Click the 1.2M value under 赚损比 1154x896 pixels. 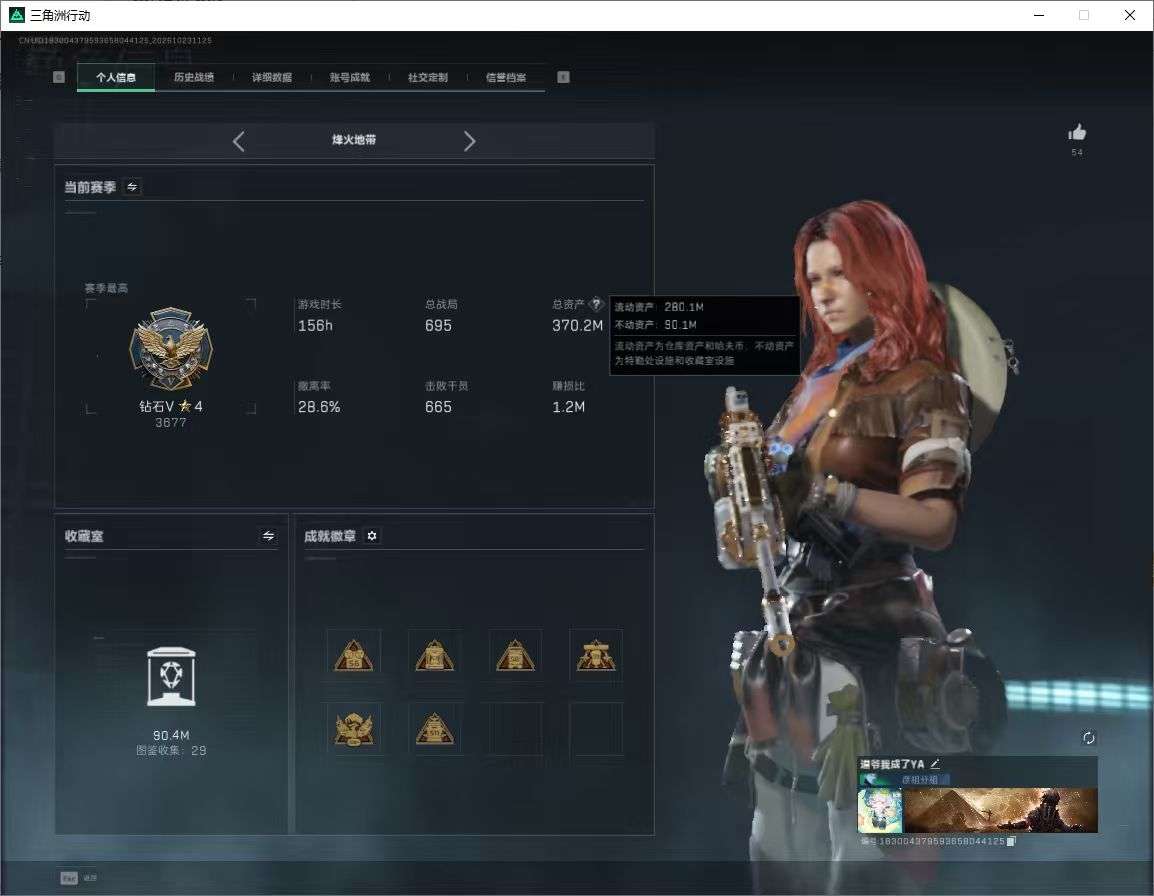(569, 406)
